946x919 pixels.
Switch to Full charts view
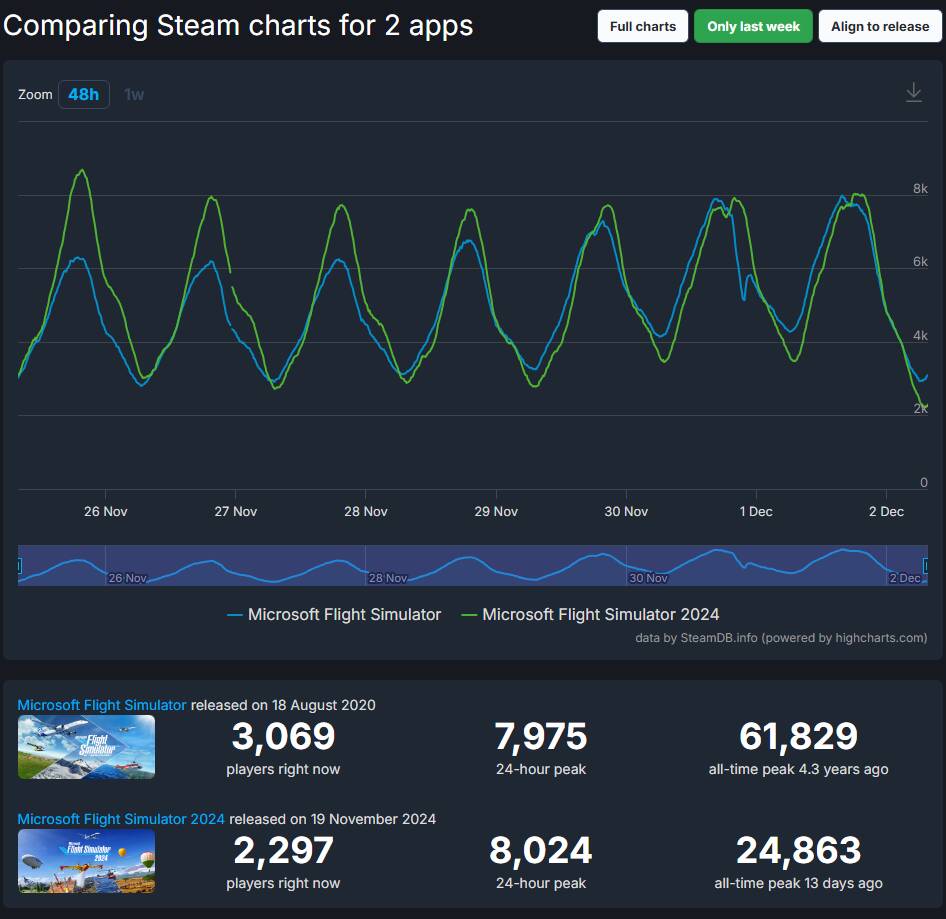641,26
